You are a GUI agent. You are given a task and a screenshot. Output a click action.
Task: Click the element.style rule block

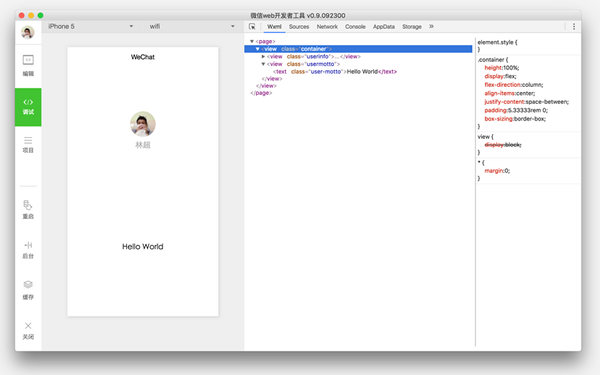click(x=528, y=46)
